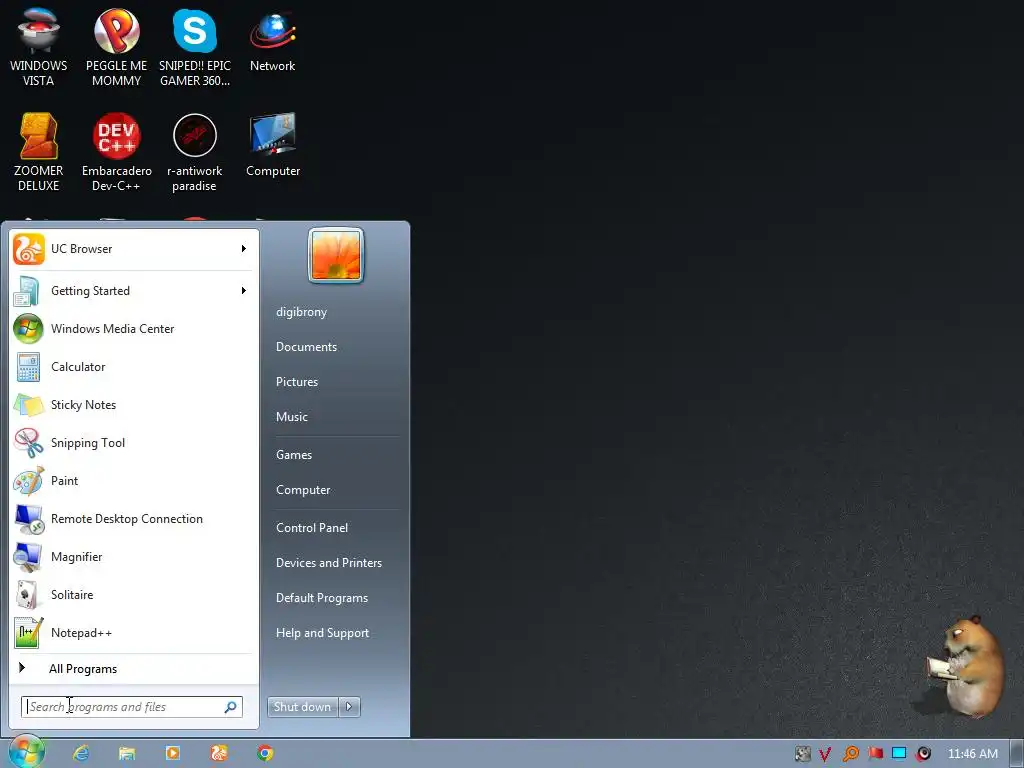Open Internet Explorer from the taskbar
Screen dimensions: 1024x768
coord(81,753)
